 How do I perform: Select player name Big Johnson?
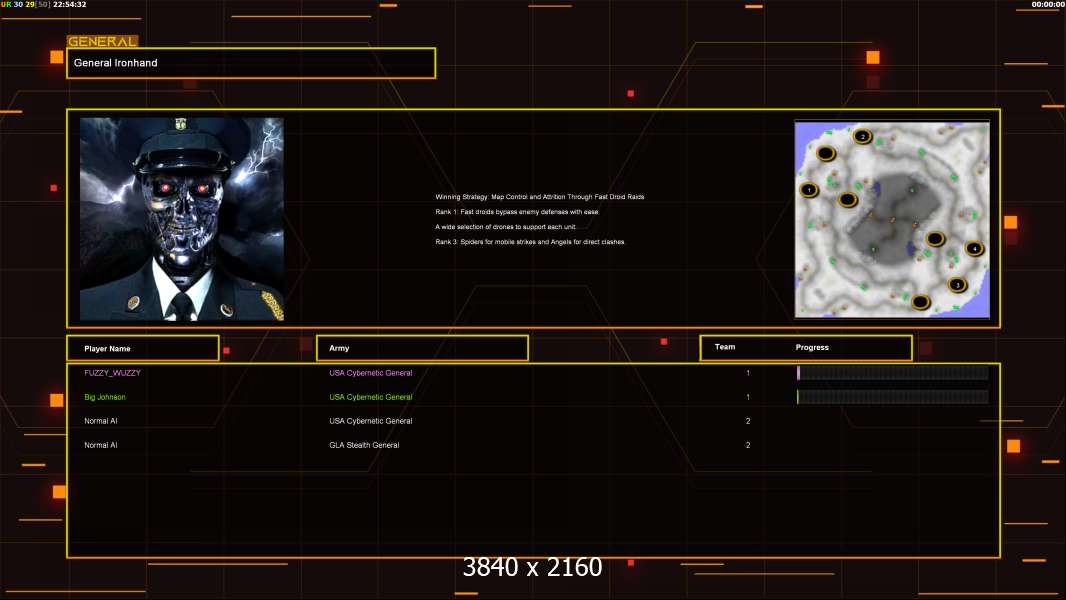pos(105,397)
